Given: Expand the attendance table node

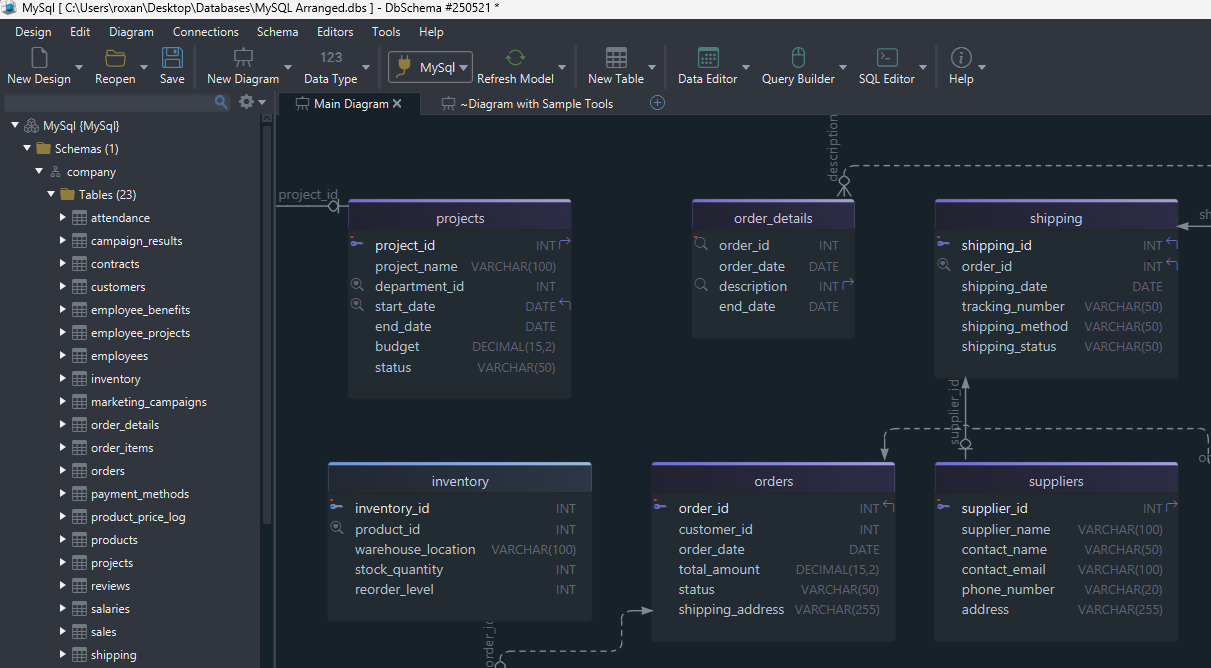Looking at the screenshot, I should 63,218.
